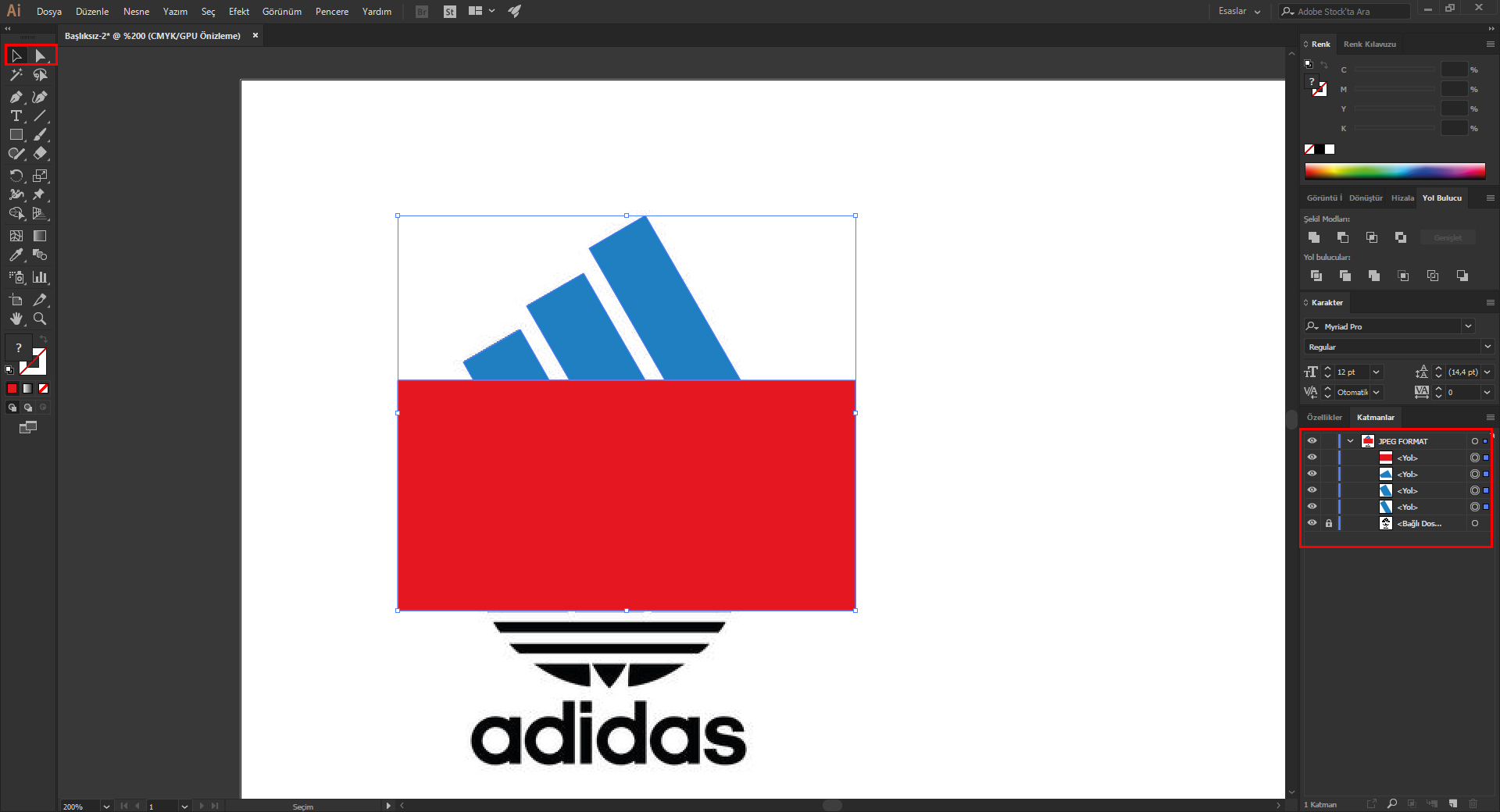Open the Efekt menu
1500x812 pixels.
point(238,12)
